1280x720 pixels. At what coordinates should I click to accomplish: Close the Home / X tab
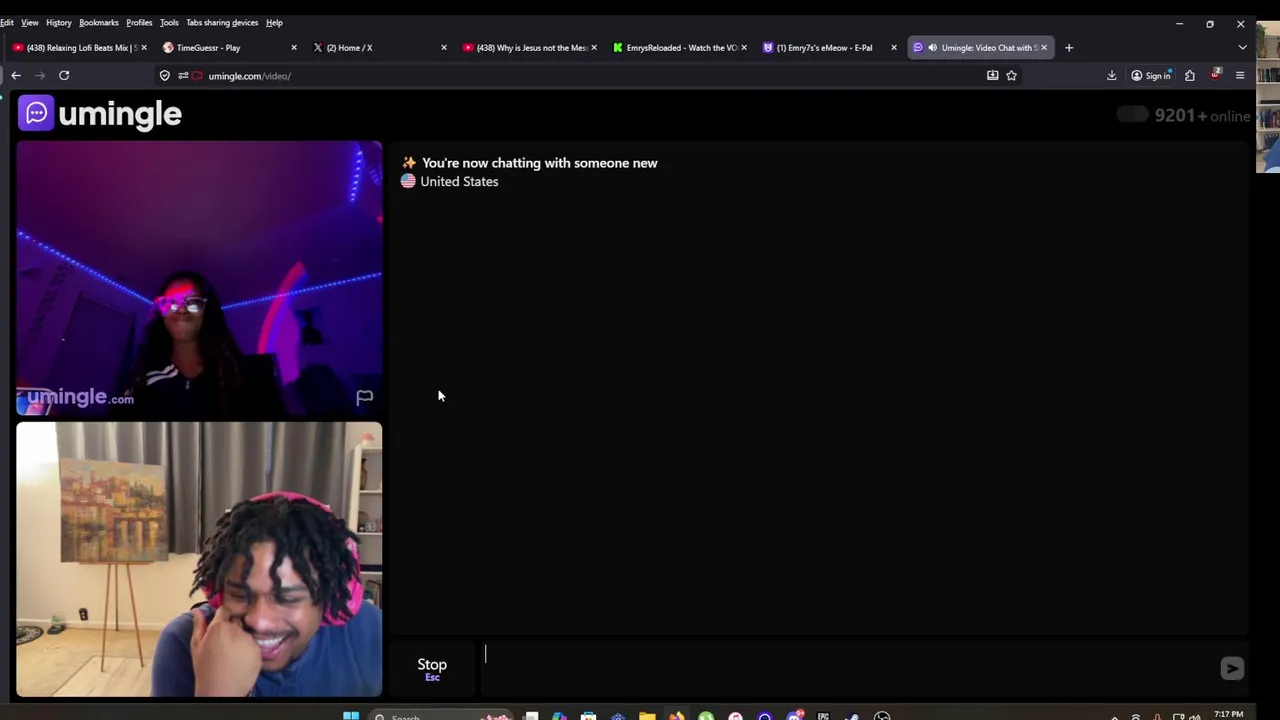(444, 47)
